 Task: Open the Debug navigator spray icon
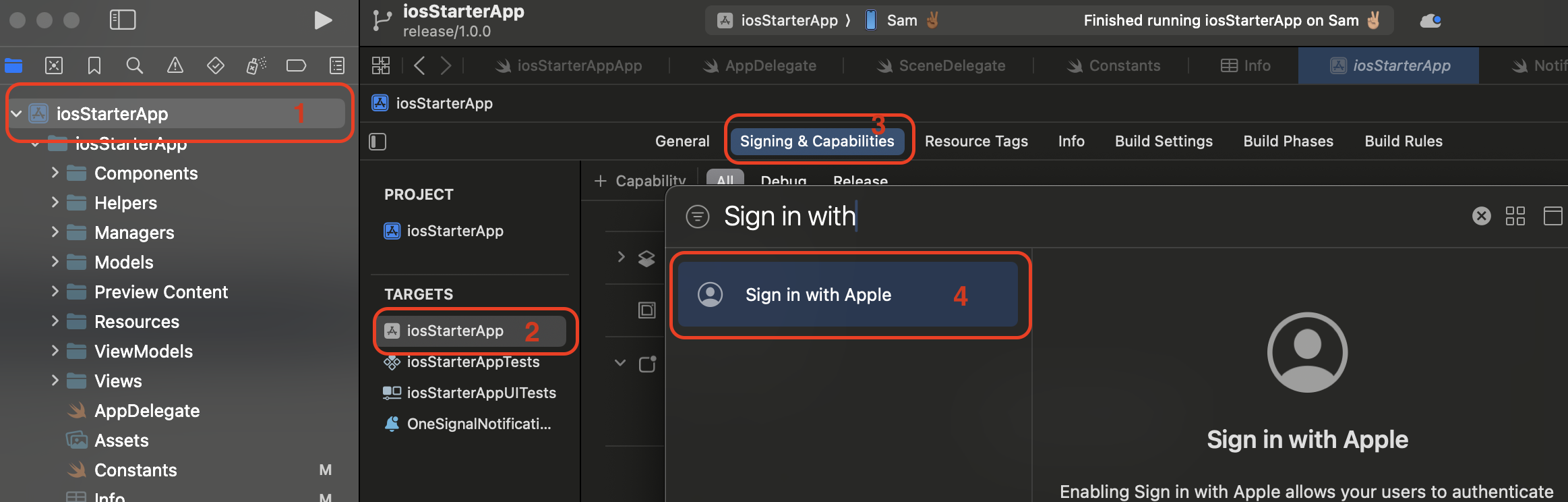click(256, 65)
